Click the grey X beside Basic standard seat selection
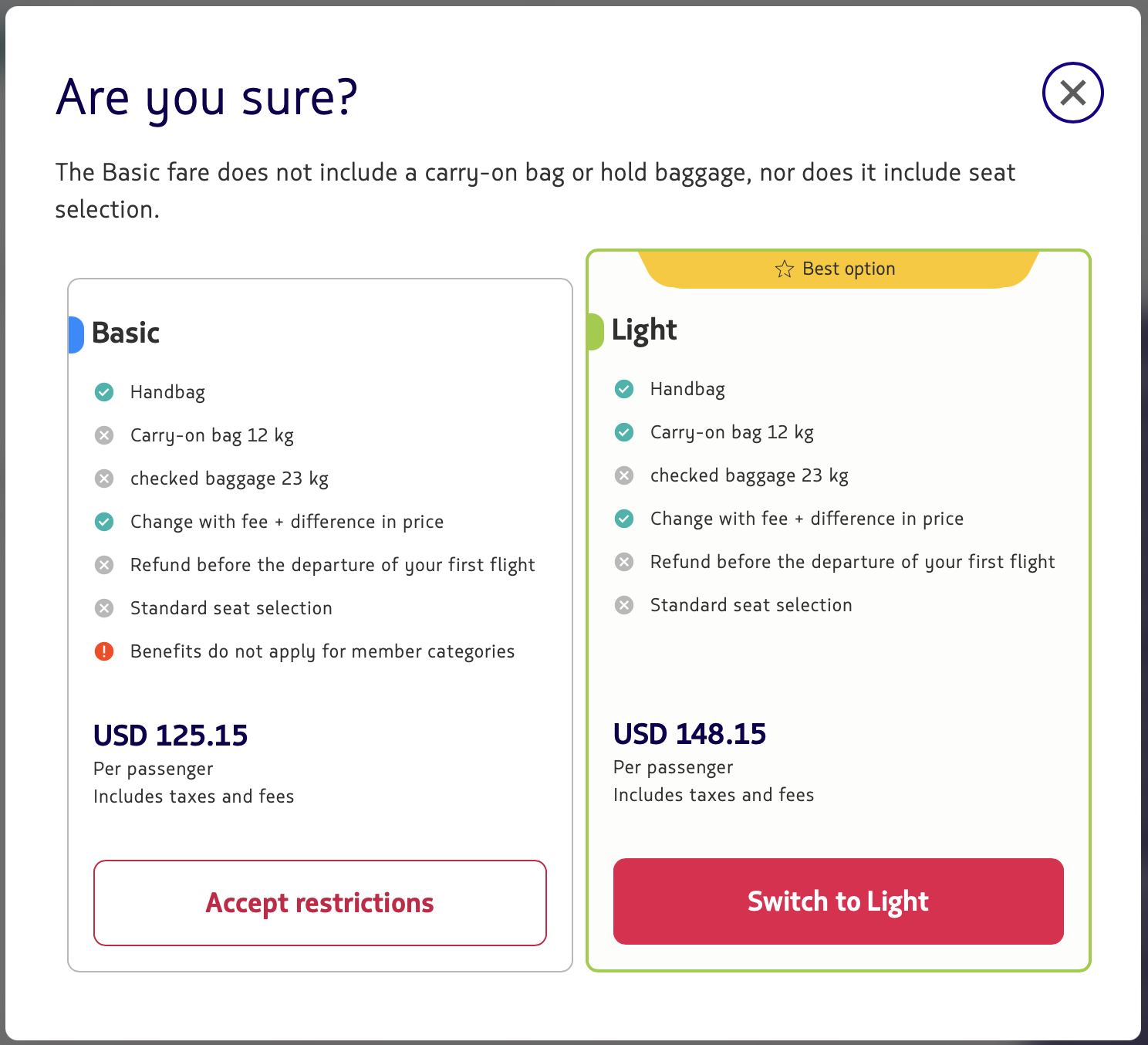The height and width of the screenshot is (1045, 1148). tap(104, 608)
